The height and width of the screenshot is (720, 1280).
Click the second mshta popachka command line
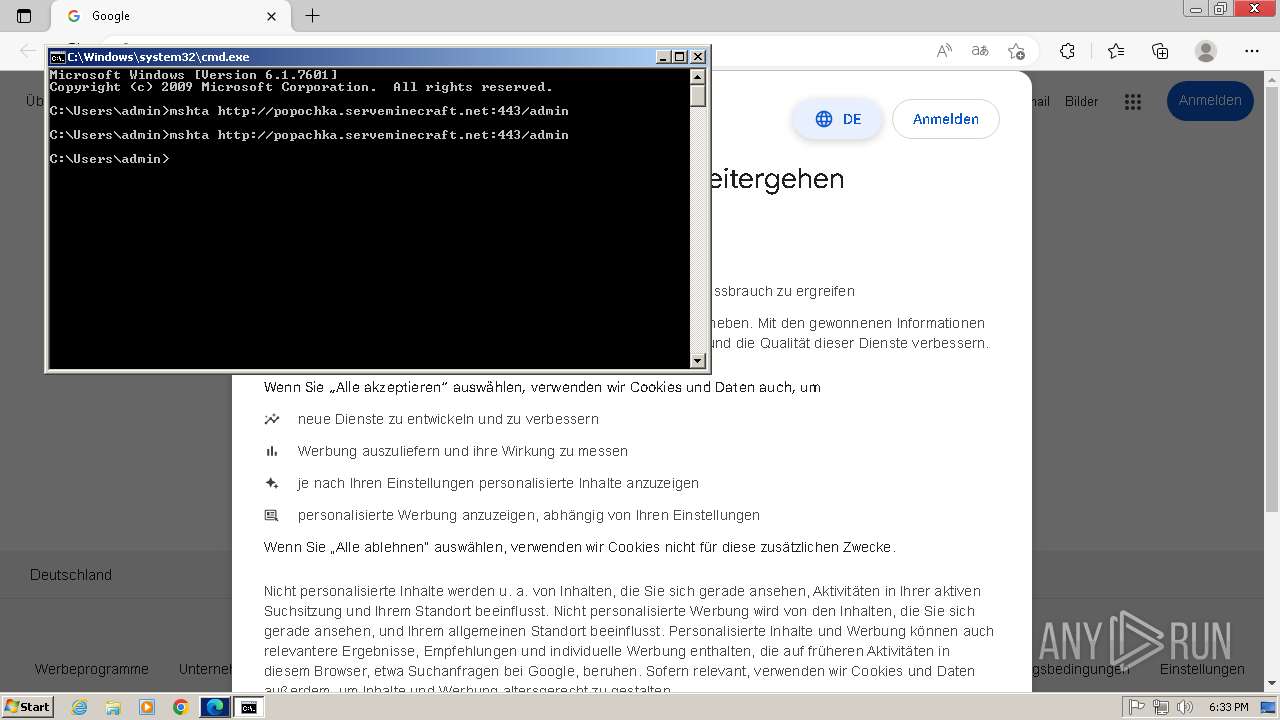tap(309, 135)
